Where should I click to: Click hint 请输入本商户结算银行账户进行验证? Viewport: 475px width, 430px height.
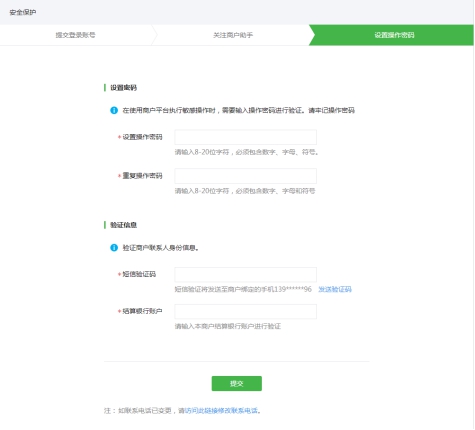point(228,326)
